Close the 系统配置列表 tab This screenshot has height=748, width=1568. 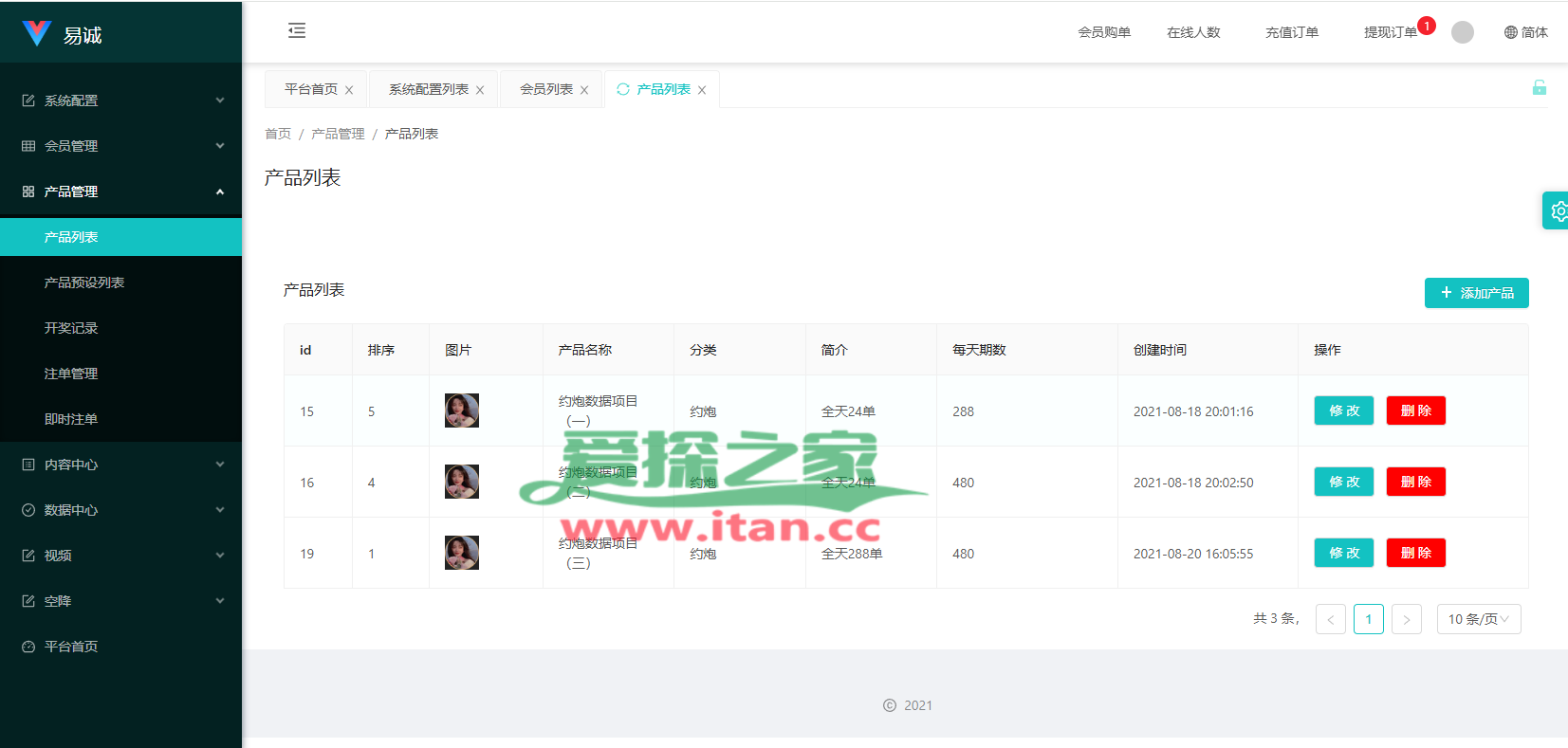[480, 90]
